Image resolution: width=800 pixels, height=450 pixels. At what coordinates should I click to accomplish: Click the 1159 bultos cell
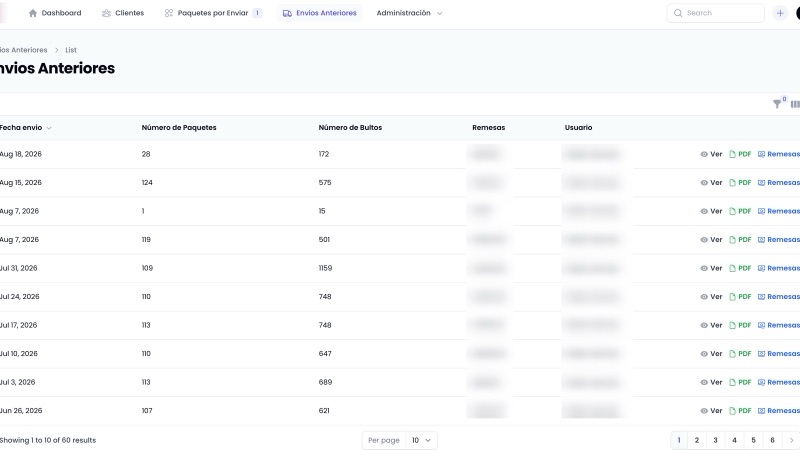325,268
